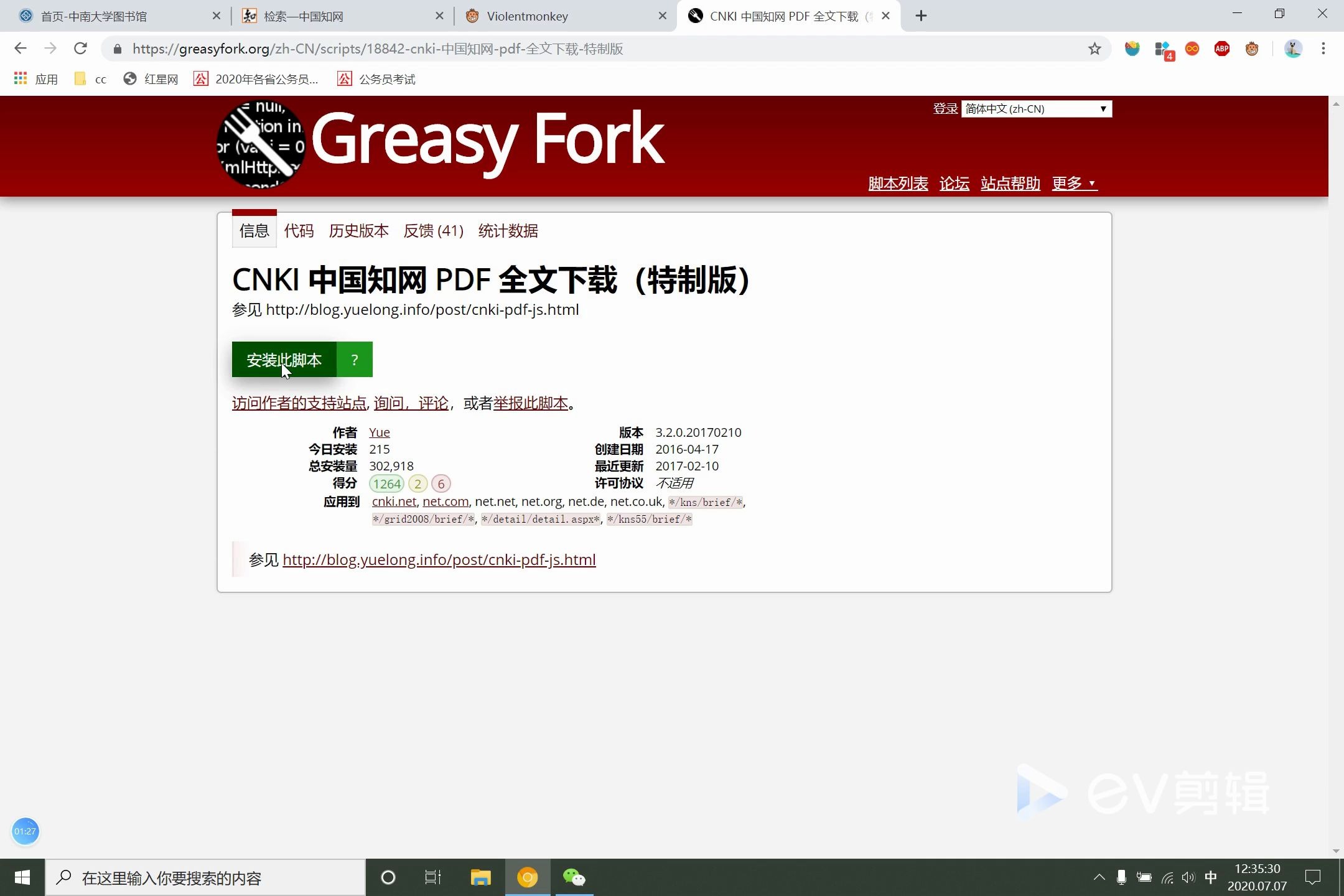The image size is (1344, 896).
Task: Expand the 更多 navigation dropdown
Action: pyautogui.click(x=1074, y=184)
